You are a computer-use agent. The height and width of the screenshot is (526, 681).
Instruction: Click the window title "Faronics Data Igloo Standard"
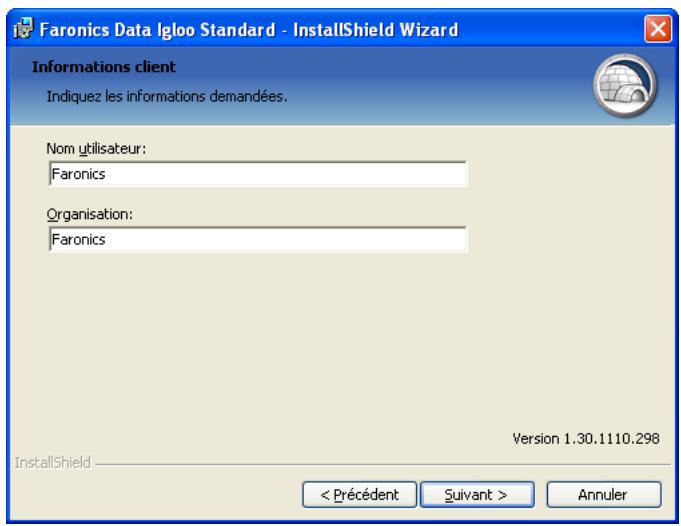pos(158,30)
